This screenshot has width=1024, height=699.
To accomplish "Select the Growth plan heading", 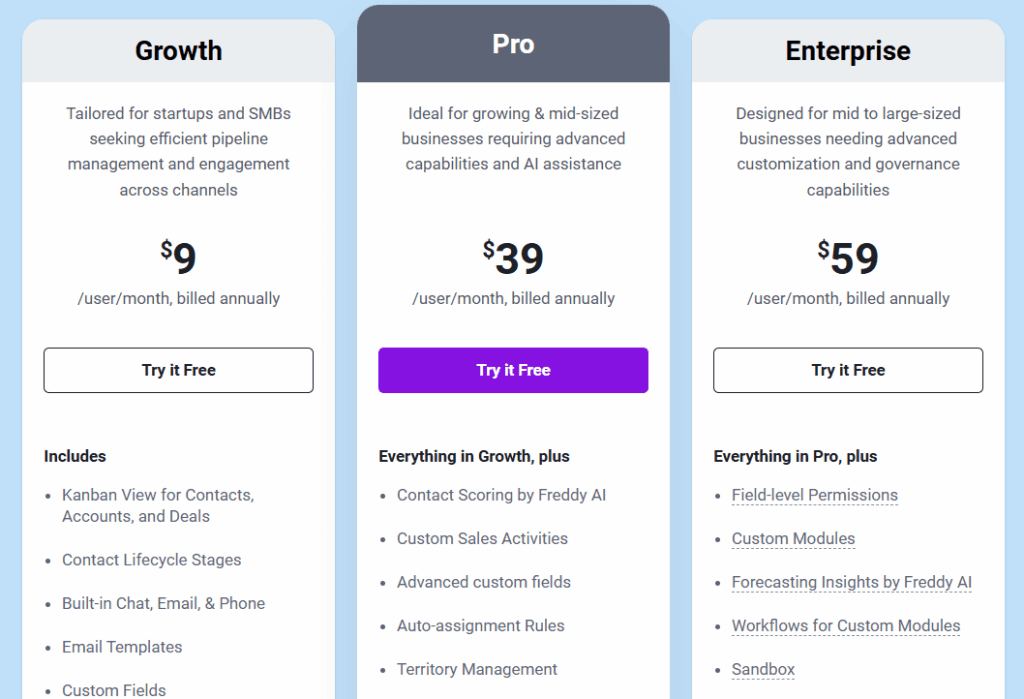I will (178, 51).
